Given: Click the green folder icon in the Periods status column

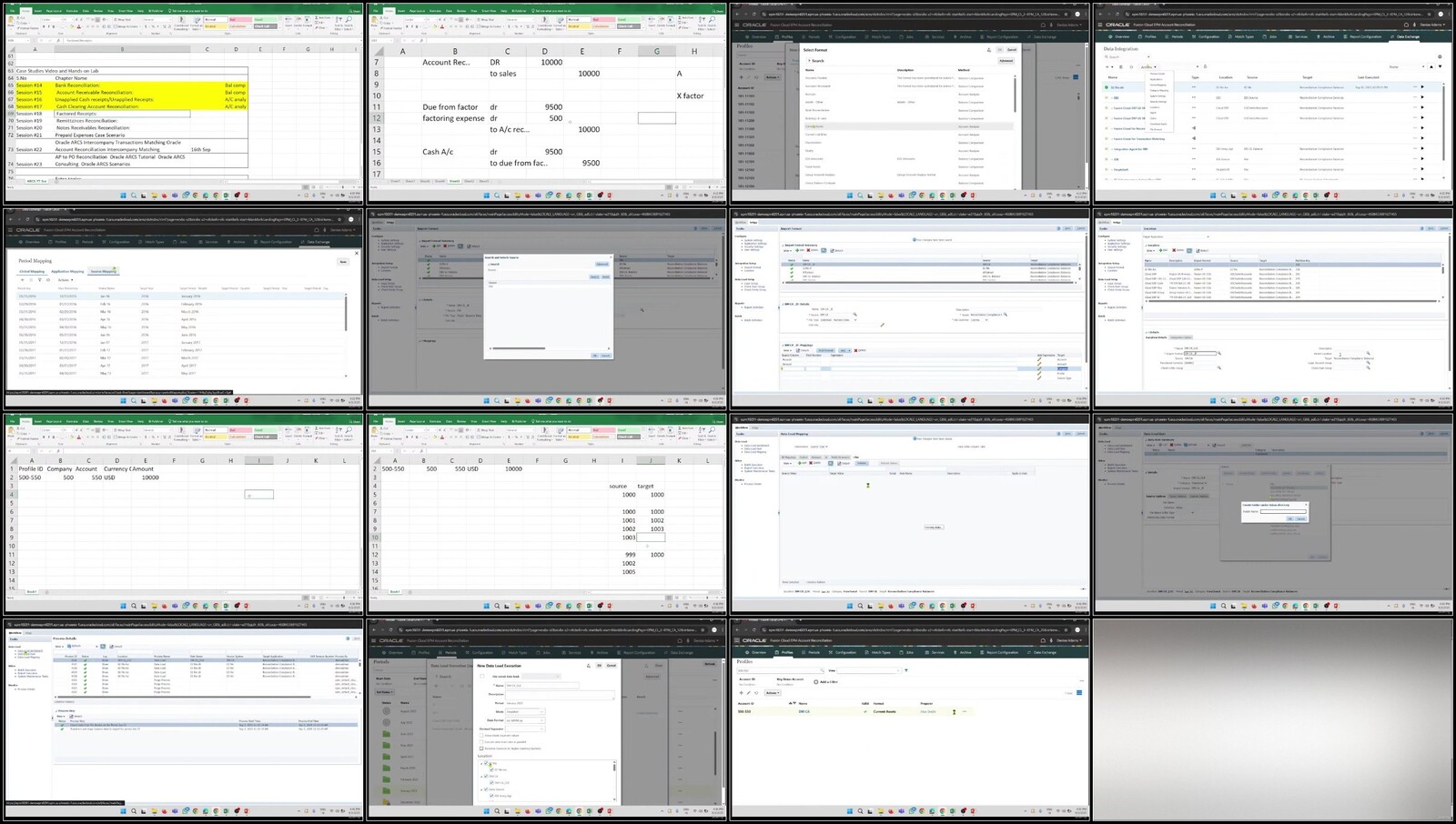Looking at the screenshot, I should tap(386, 733).
